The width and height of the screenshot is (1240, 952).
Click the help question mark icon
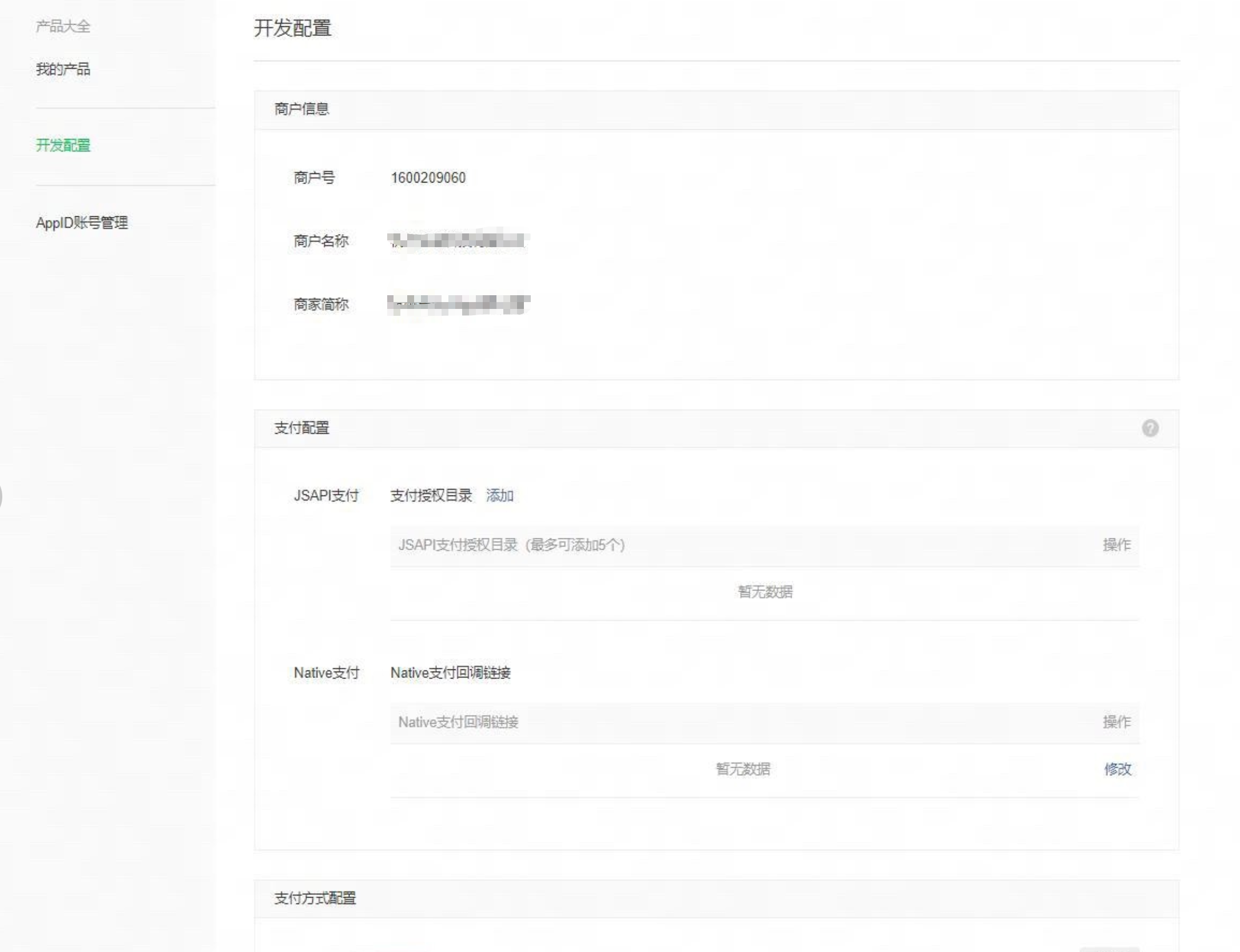tap(1150, 428)
